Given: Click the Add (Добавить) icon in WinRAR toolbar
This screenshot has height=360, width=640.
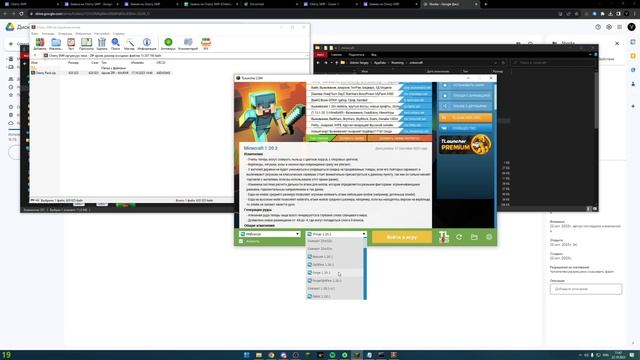Looking at the screenshot, I should tap(40, 44).
